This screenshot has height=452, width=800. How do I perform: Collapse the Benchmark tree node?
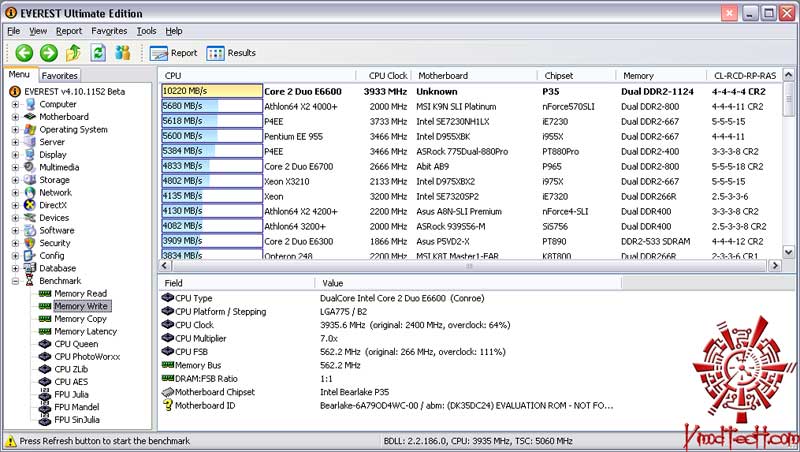point(15,281)
